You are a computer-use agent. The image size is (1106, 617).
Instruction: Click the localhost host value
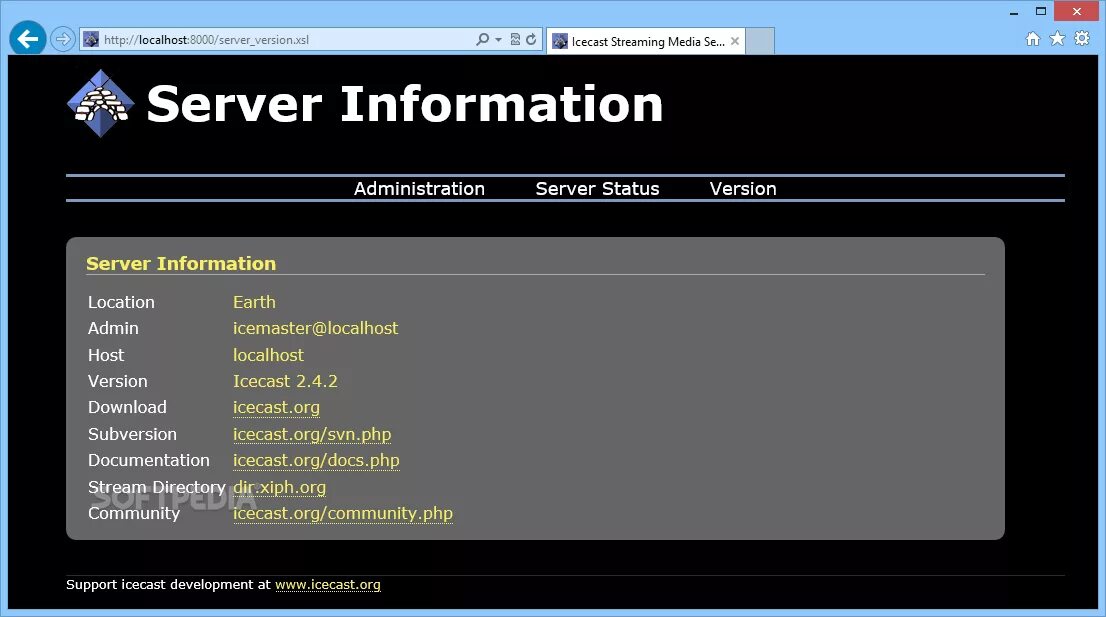[268, 355]
